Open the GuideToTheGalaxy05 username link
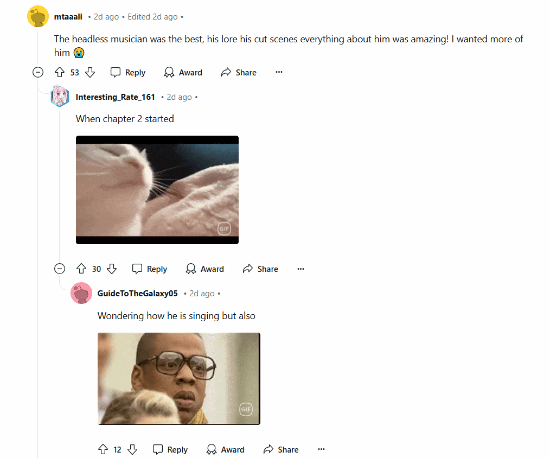The width and height of the screenshot is (550, 458). 138,293
